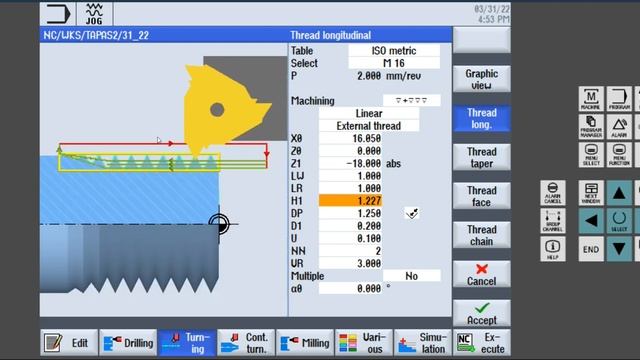Open the Various softkey
Viewport: 640px width, 360px height.
(364, 343)
